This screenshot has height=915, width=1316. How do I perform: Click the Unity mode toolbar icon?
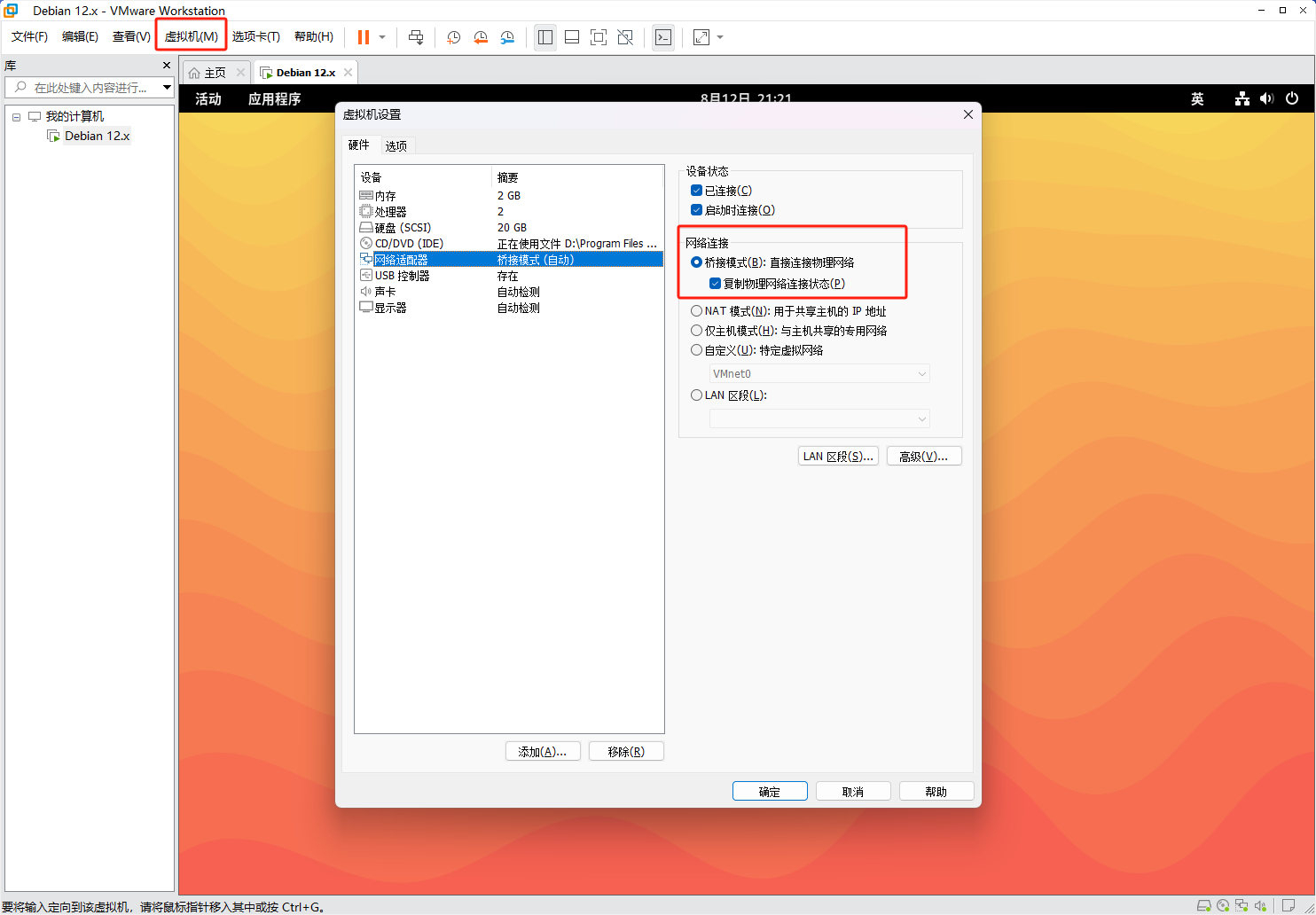[625, 37]
